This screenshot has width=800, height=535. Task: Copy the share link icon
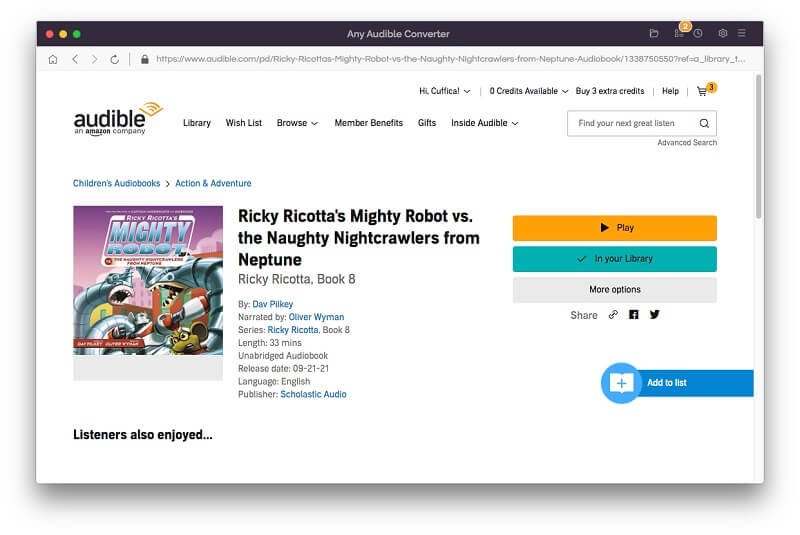(613, 315)
